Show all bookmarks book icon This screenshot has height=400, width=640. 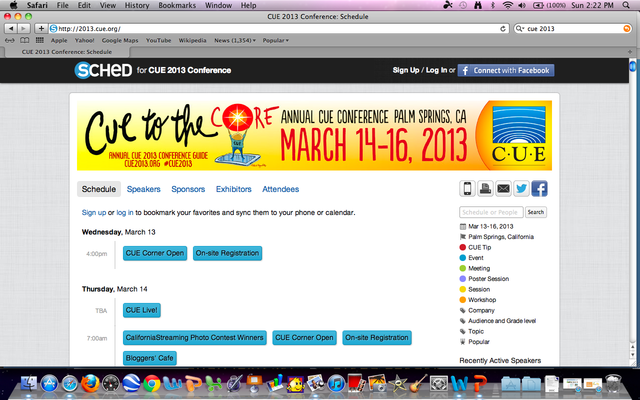[24, 40]
